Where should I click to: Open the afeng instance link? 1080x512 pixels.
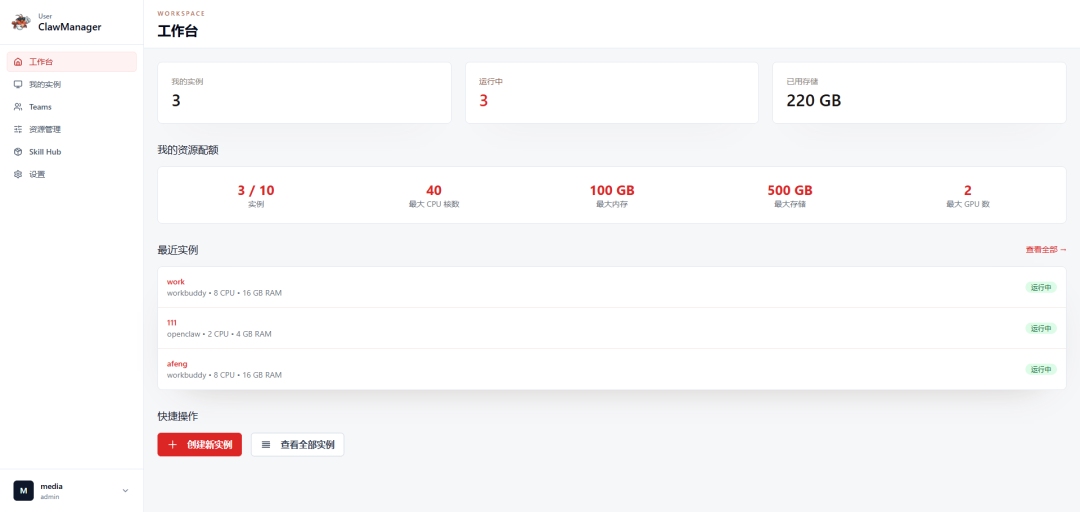coord(177,363)
